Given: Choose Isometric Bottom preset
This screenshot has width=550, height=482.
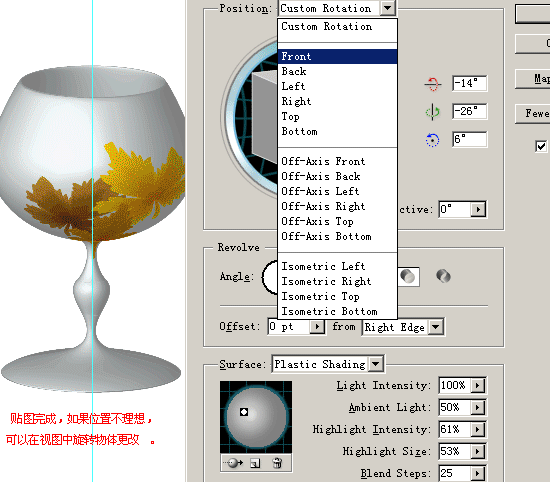Looking at the screenshot, I should click(x=337, y=312).
